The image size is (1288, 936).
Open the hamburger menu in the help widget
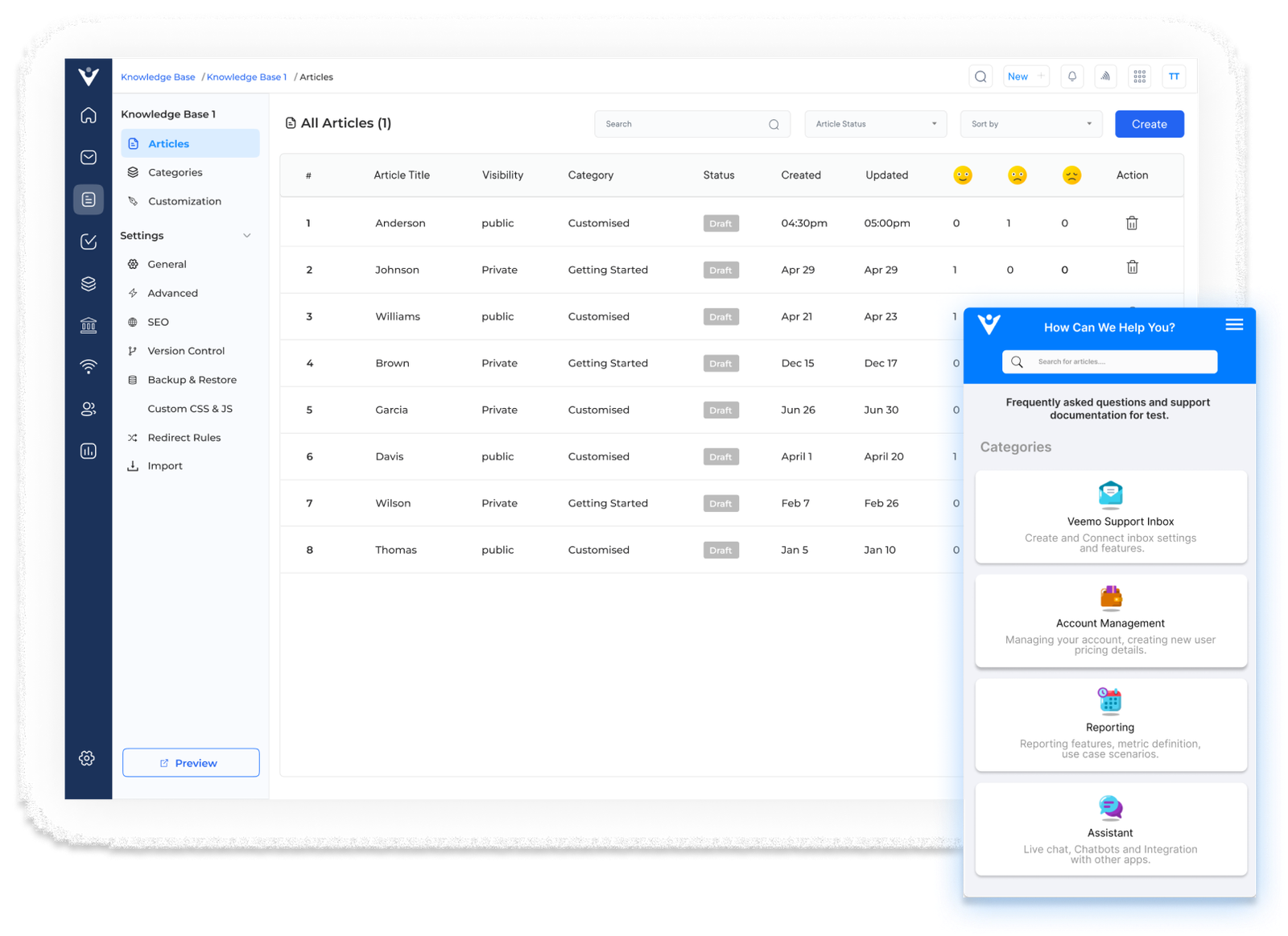(1234, 324)
